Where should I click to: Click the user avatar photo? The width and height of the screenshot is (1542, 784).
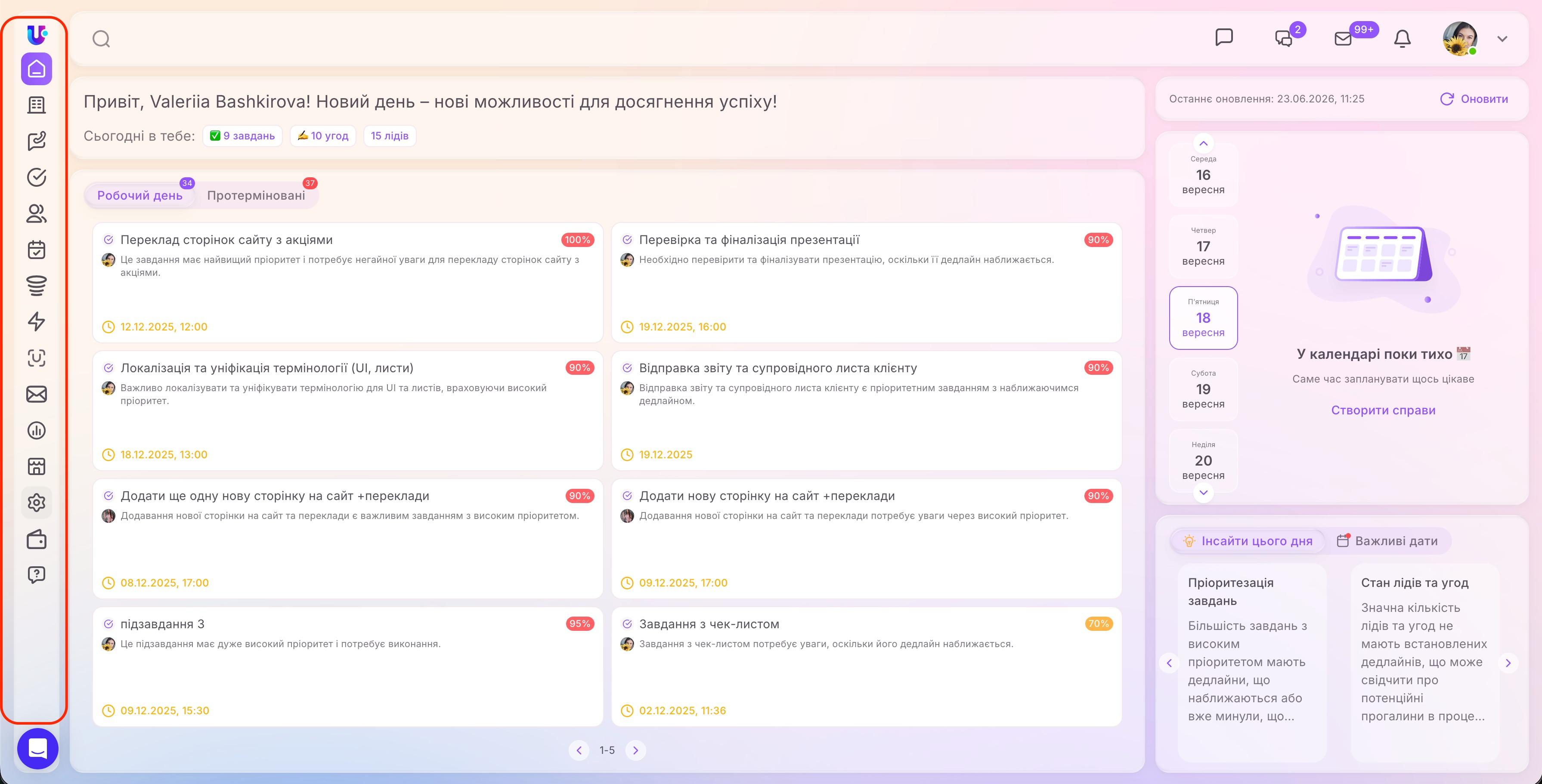point(1460,39)
